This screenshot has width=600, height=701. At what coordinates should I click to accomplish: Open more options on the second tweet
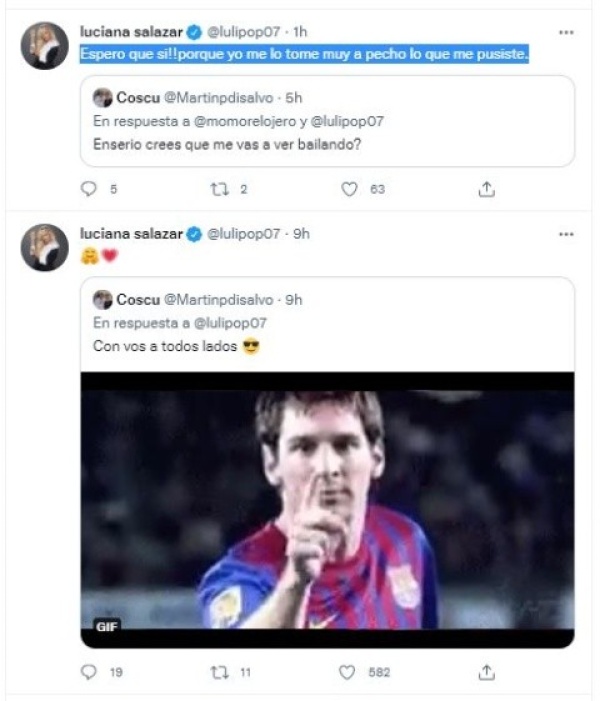pyautogui.click(x=566, y=234)
